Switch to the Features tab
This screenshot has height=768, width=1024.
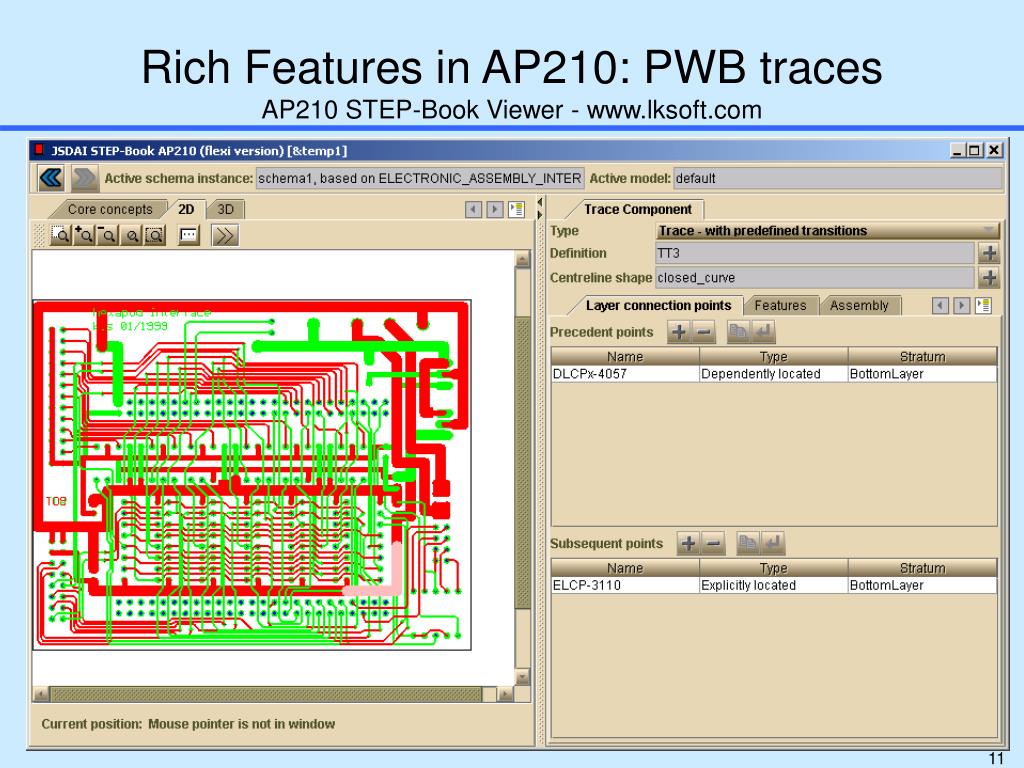pyautogui.click(x=780, y=306)
